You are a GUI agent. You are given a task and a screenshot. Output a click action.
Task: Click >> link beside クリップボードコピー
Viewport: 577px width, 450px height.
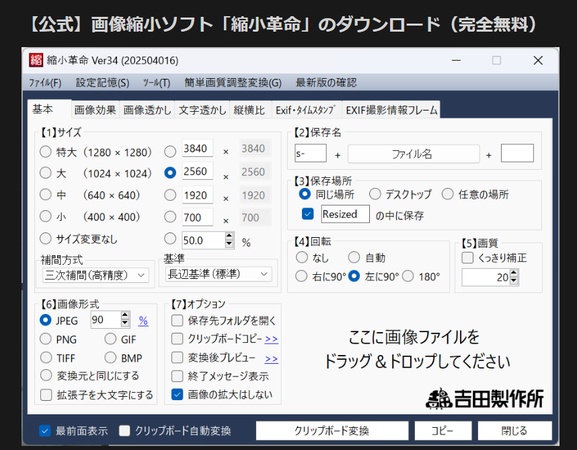coord(271,339)
